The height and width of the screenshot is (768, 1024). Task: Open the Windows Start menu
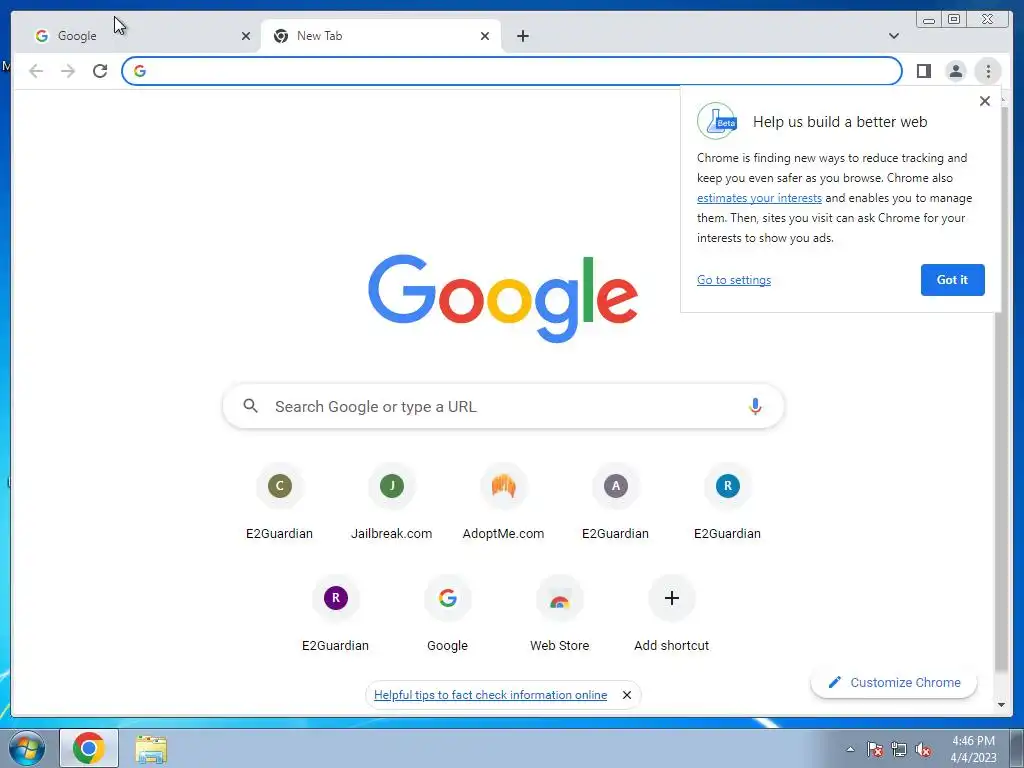click(x=27, y=748)
